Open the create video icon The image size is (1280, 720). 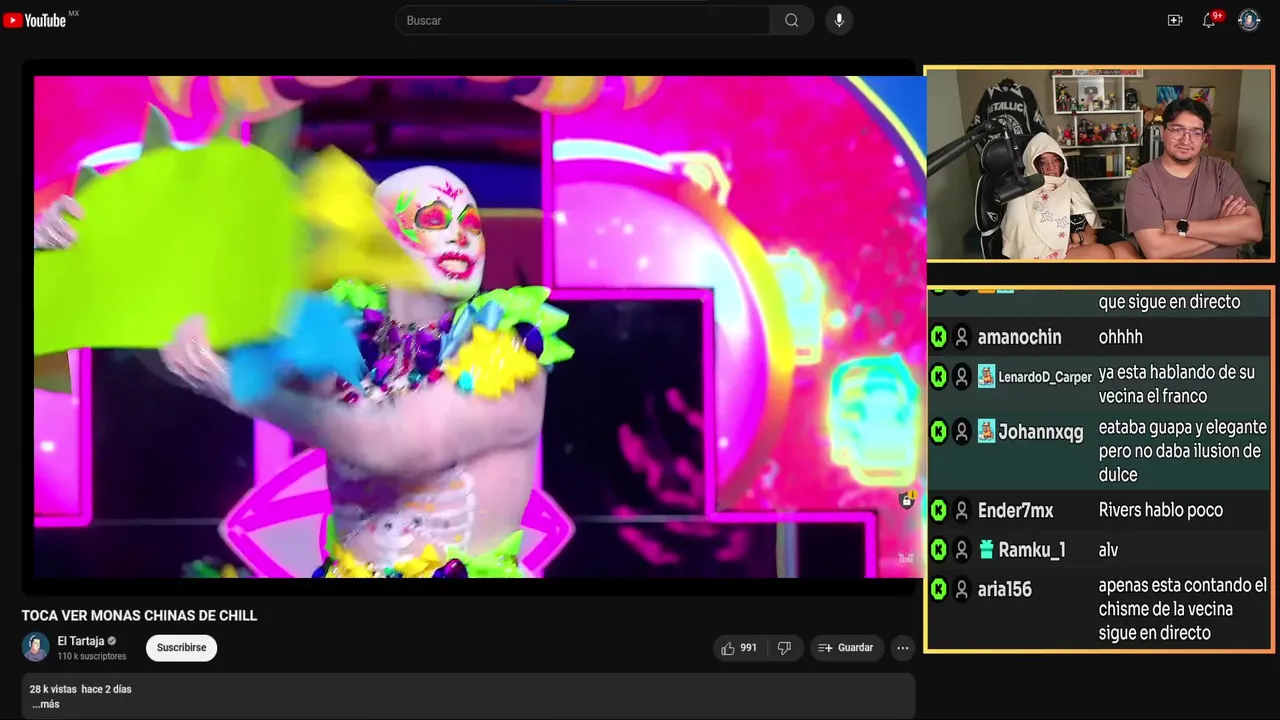tap(1175, 20)
